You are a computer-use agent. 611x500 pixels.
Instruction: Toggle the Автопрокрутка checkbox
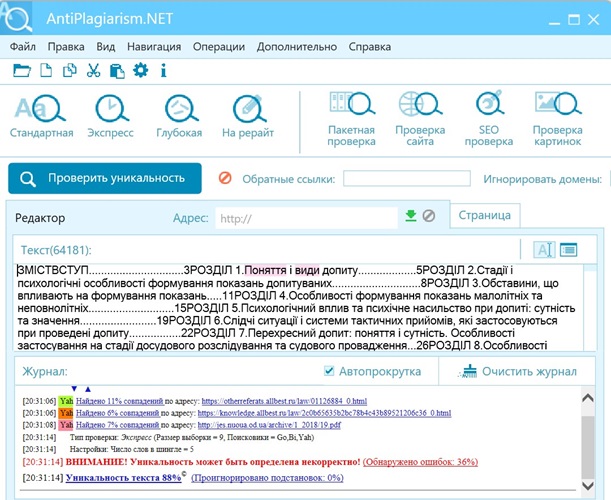pyautogui.click(x=329, y=371)
